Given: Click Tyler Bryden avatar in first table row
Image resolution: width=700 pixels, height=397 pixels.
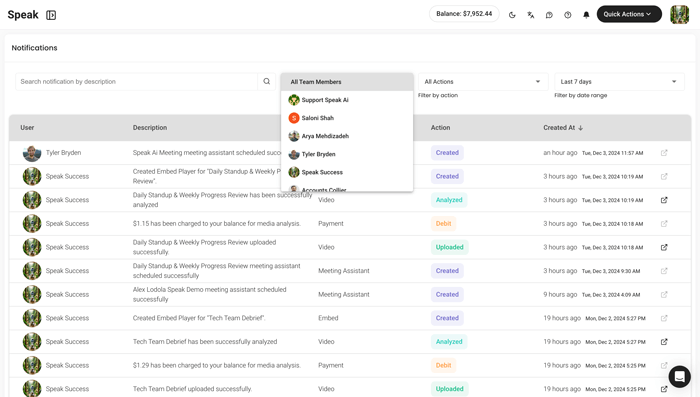Looking at the screenshot, I should [32, 153].
